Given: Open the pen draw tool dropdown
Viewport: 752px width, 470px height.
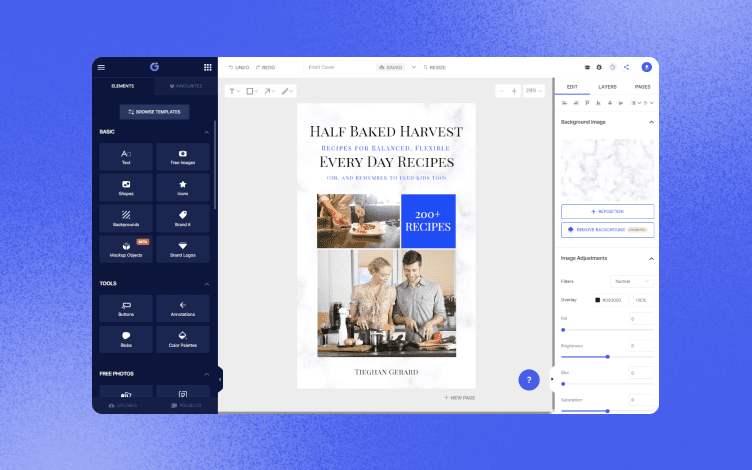Looking at the screenshot, I should tap(288, 91).
